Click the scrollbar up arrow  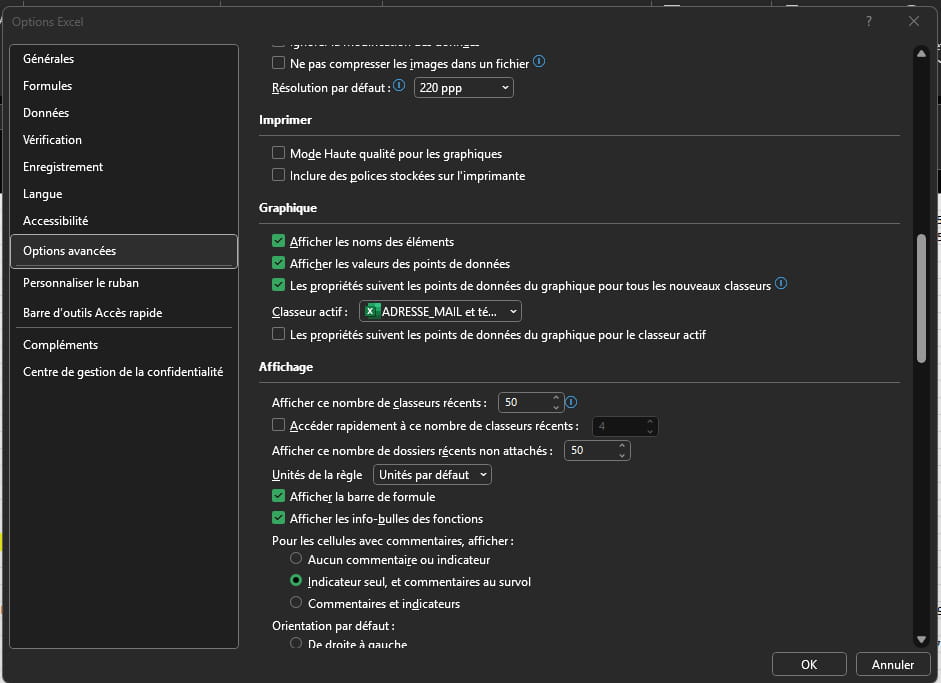(x=921, y=53)
